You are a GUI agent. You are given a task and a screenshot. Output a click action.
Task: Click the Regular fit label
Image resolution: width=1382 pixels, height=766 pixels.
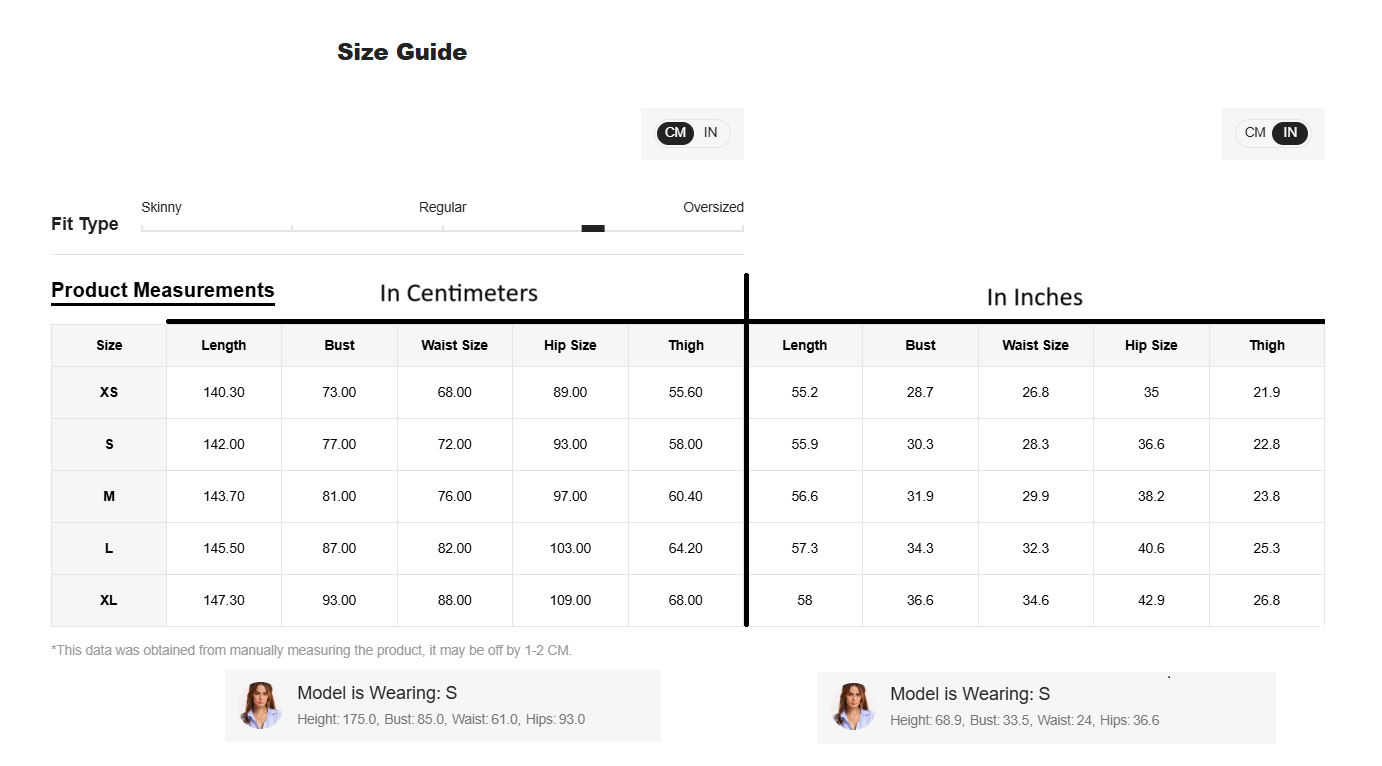pyautogui.click(x=443, y=207)
